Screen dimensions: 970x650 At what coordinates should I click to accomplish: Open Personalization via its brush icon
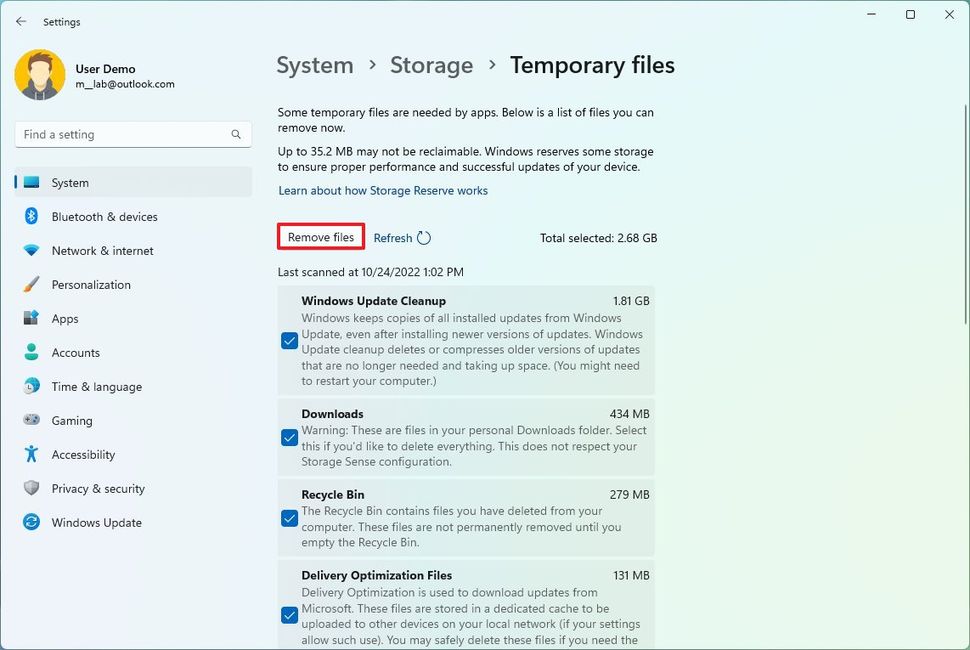31,284
